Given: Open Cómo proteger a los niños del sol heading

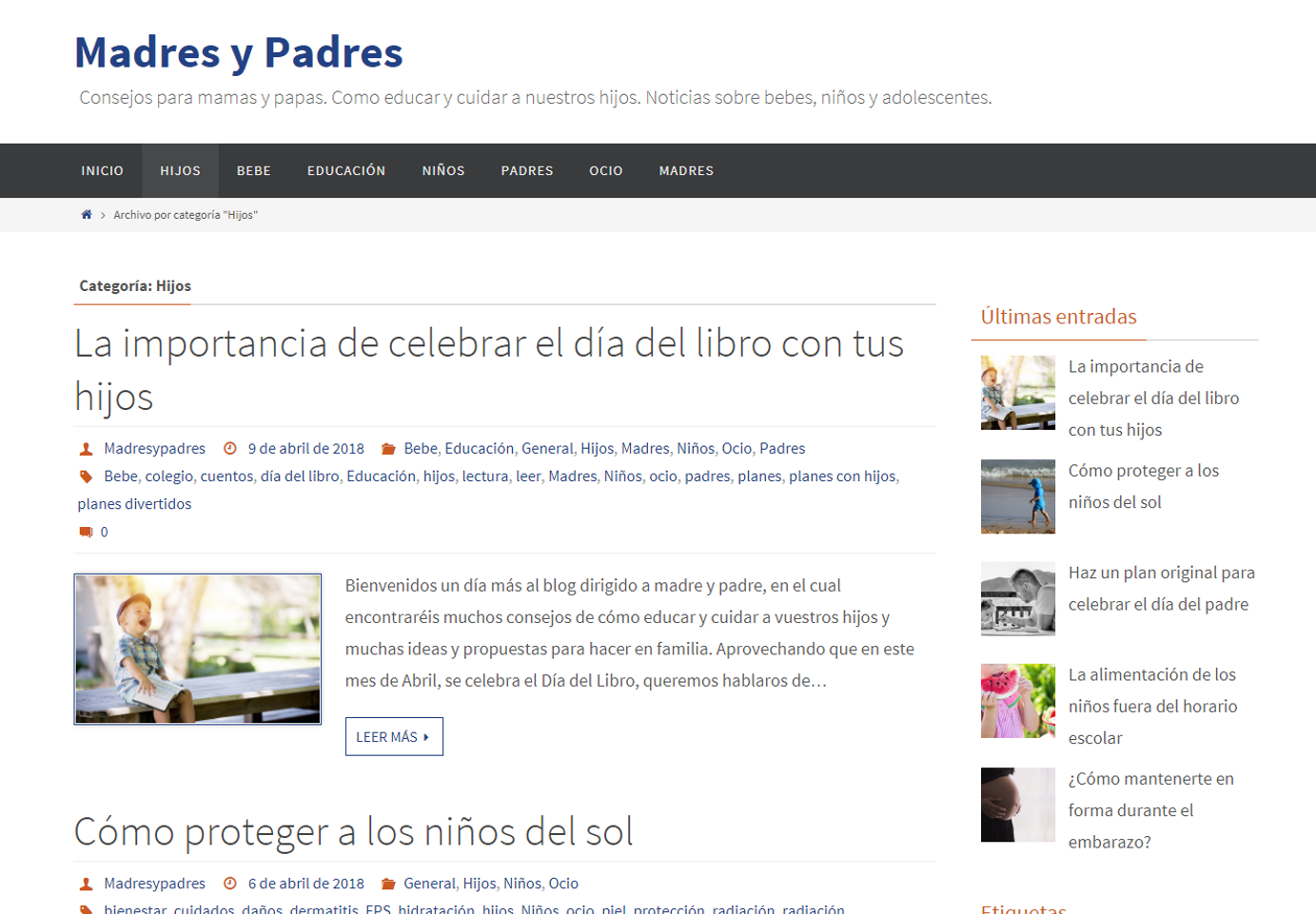Looking at the screenshot, I should (353, 831).
